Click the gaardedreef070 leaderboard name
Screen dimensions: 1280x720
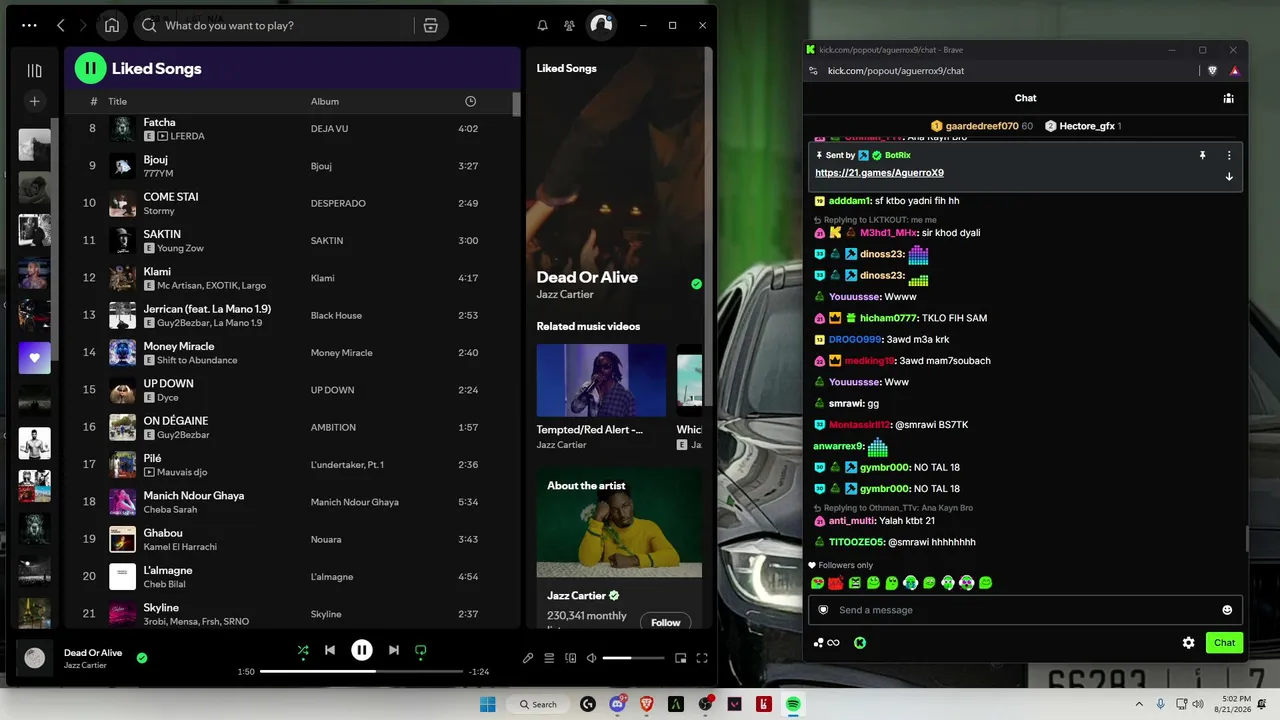(982, 126)
